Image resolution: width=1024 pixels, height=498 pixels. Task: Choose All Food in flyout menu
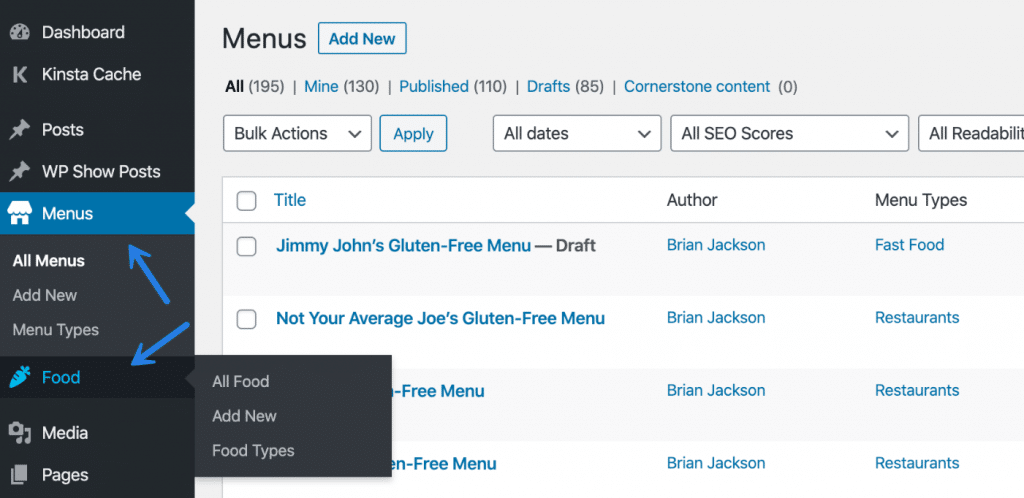240,381
